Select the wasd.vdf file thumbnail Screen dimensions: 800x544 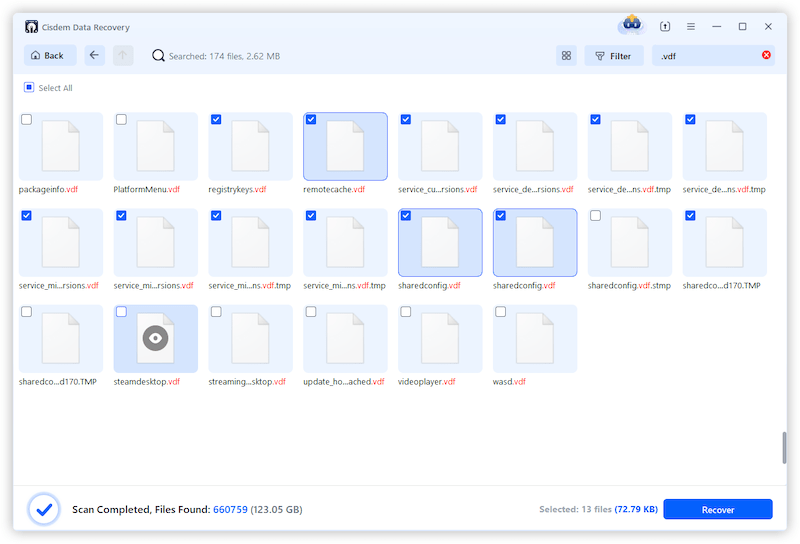coord(535,339)
